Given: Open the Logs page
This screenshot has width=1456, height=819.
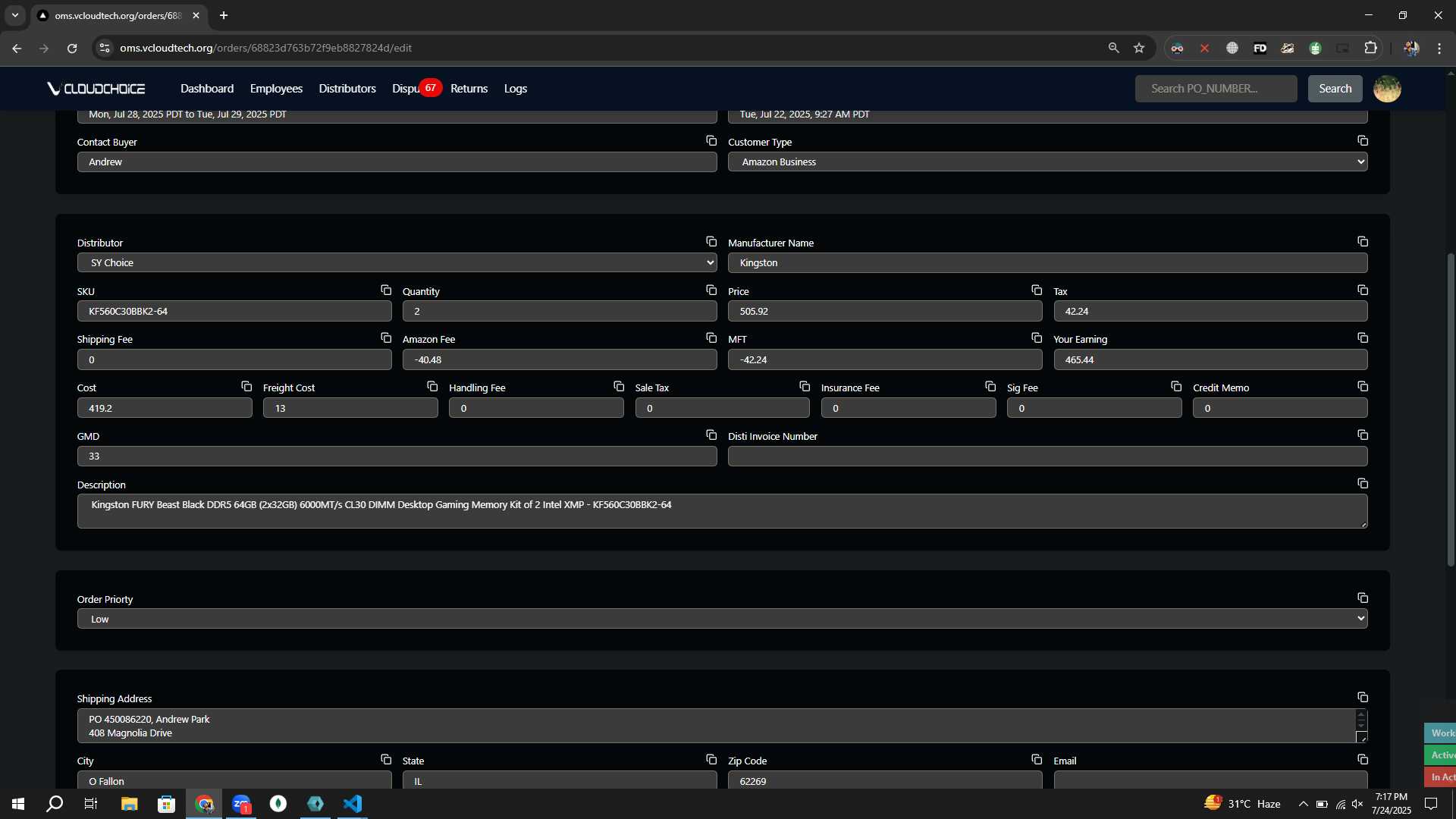Looking at the screenshot, I should pos(515,89).
